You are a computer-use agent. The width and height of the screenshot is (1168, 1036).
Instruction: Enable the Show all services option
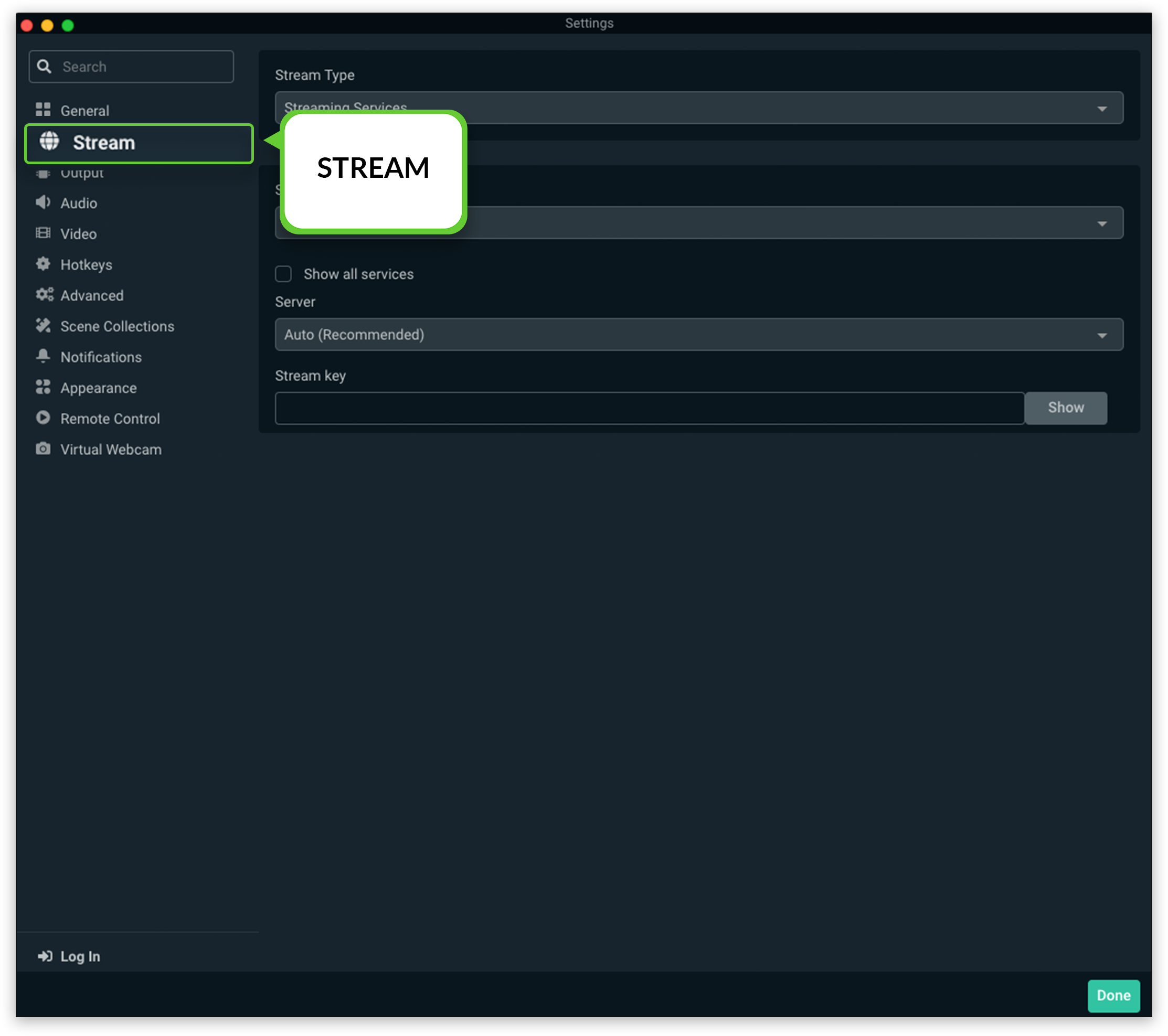pyautogui.click(x=283, y=274)
